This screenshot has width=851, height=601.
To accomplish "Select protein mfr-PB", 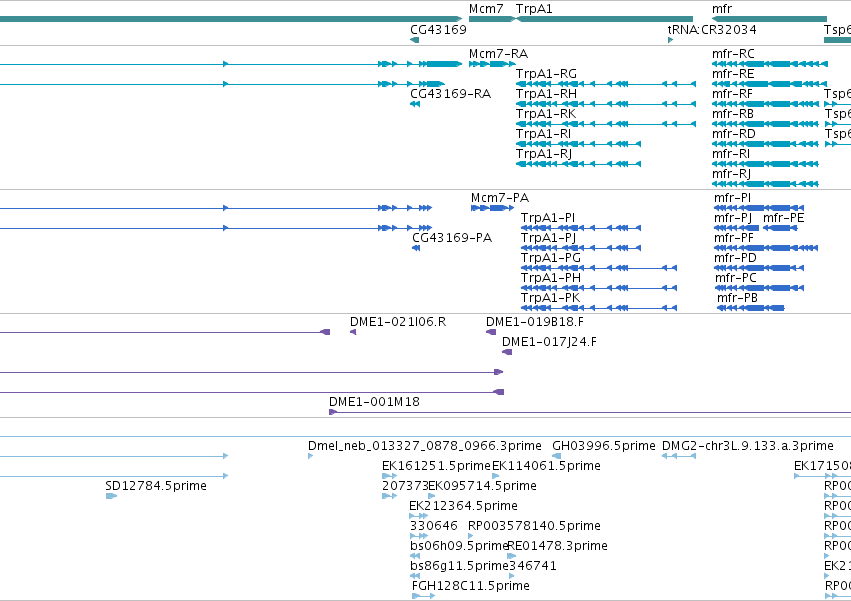I will click(737, 299).
